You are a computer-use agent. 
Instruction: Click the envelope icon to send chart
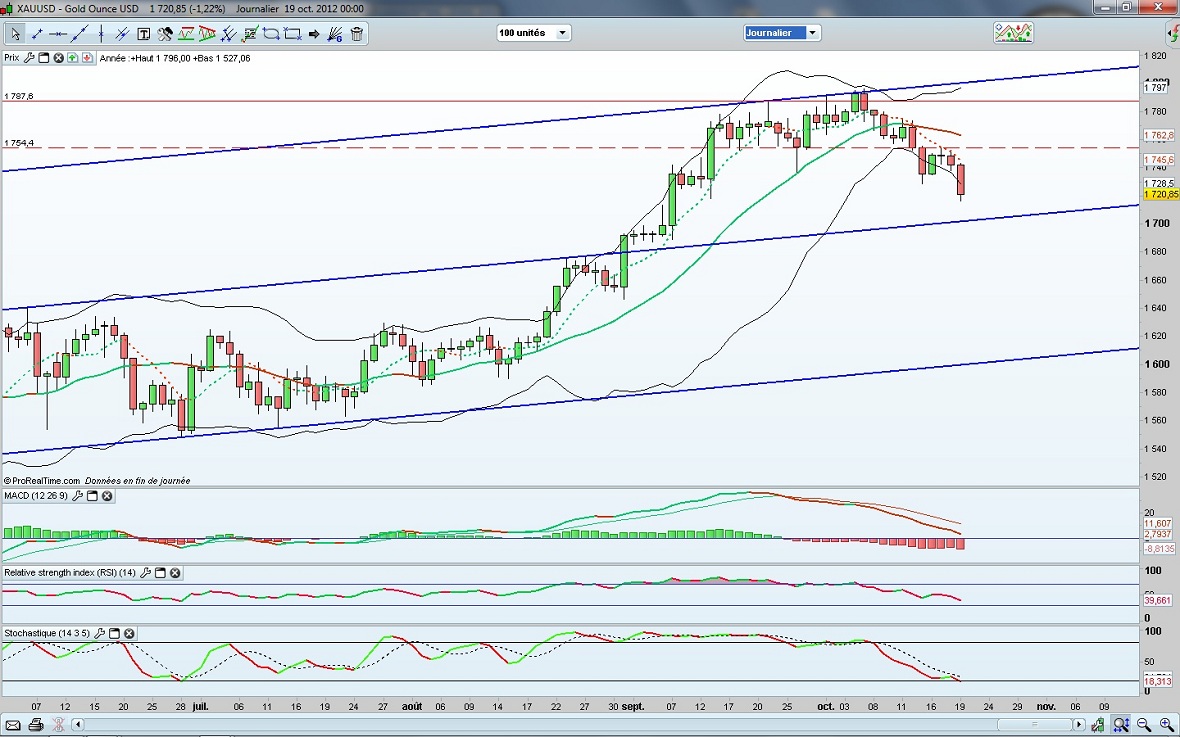click(14, 724)
